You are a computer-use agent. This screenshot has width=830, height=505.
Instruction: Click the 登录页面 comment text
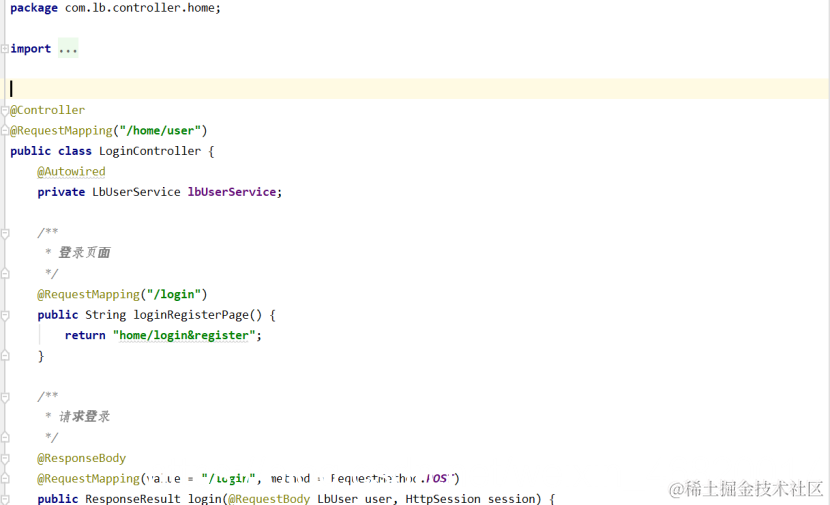pyautogui.click(x=84, y=253)
